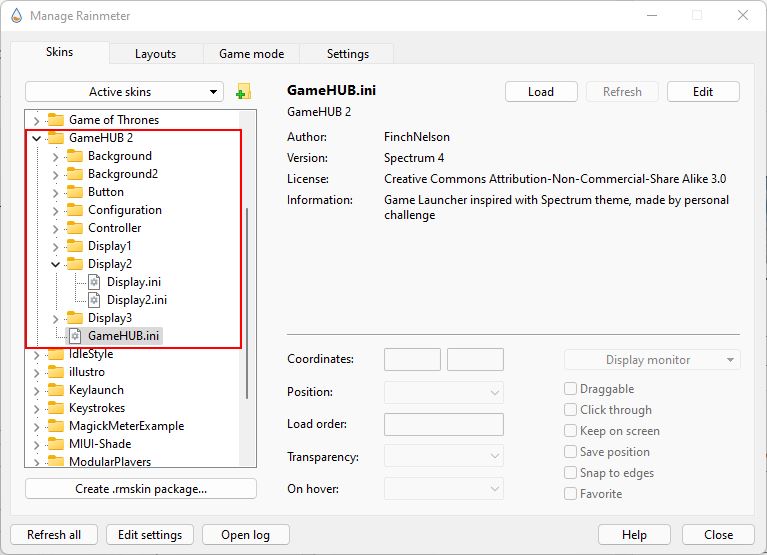Click the Close button at bottom
The width and height of the screenshot is (767, 555).
pyautogui.click(x=718, y=535)
